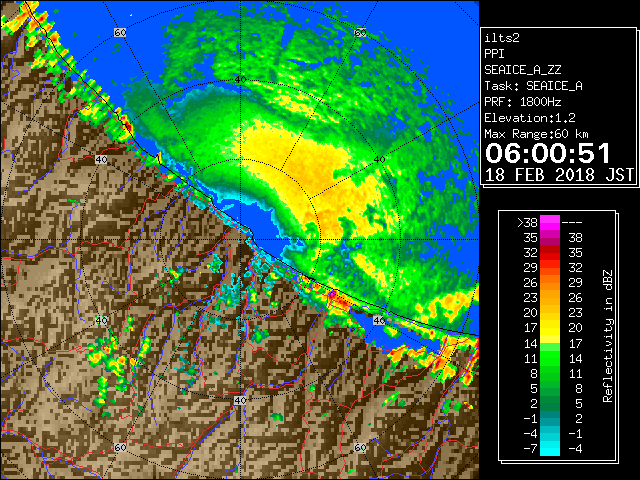The height and width of the screenshot is (480, 640).
Task: Select the date '18 FEB 2018 JST'
Action: (x=559, y=175)
